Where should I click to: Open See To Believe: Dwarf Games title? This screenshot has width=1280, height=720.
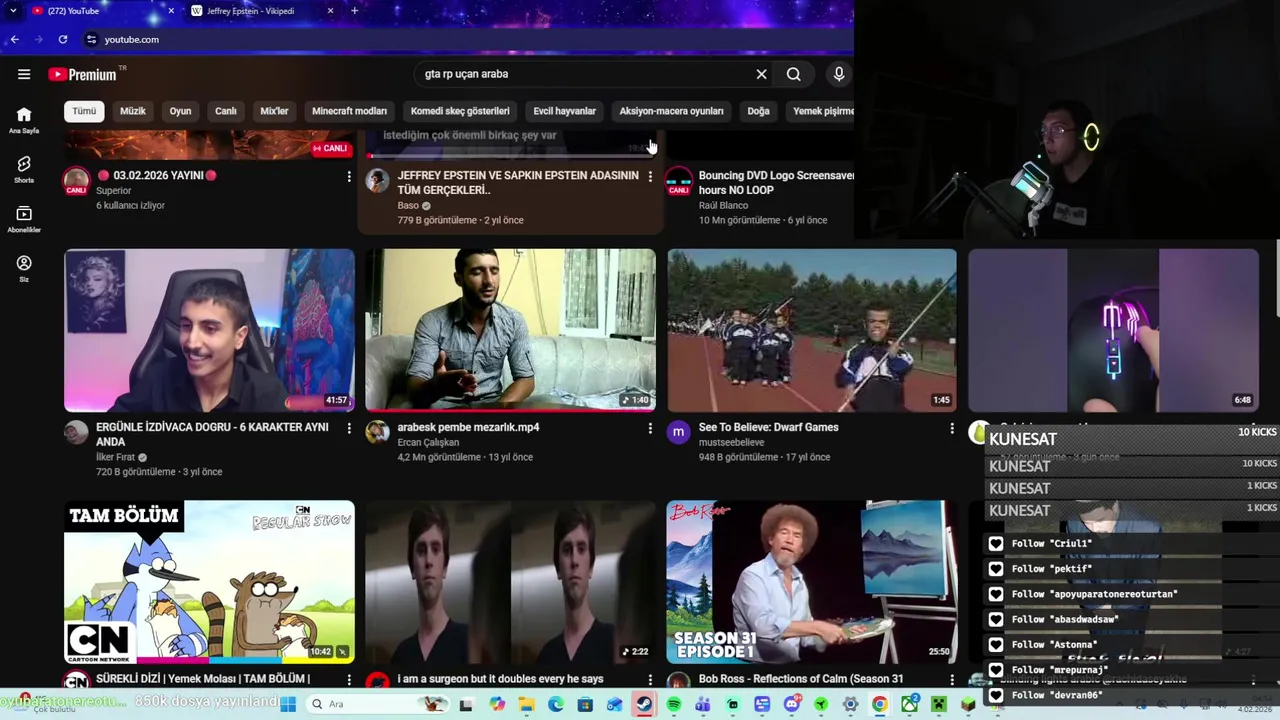[768, 427]
